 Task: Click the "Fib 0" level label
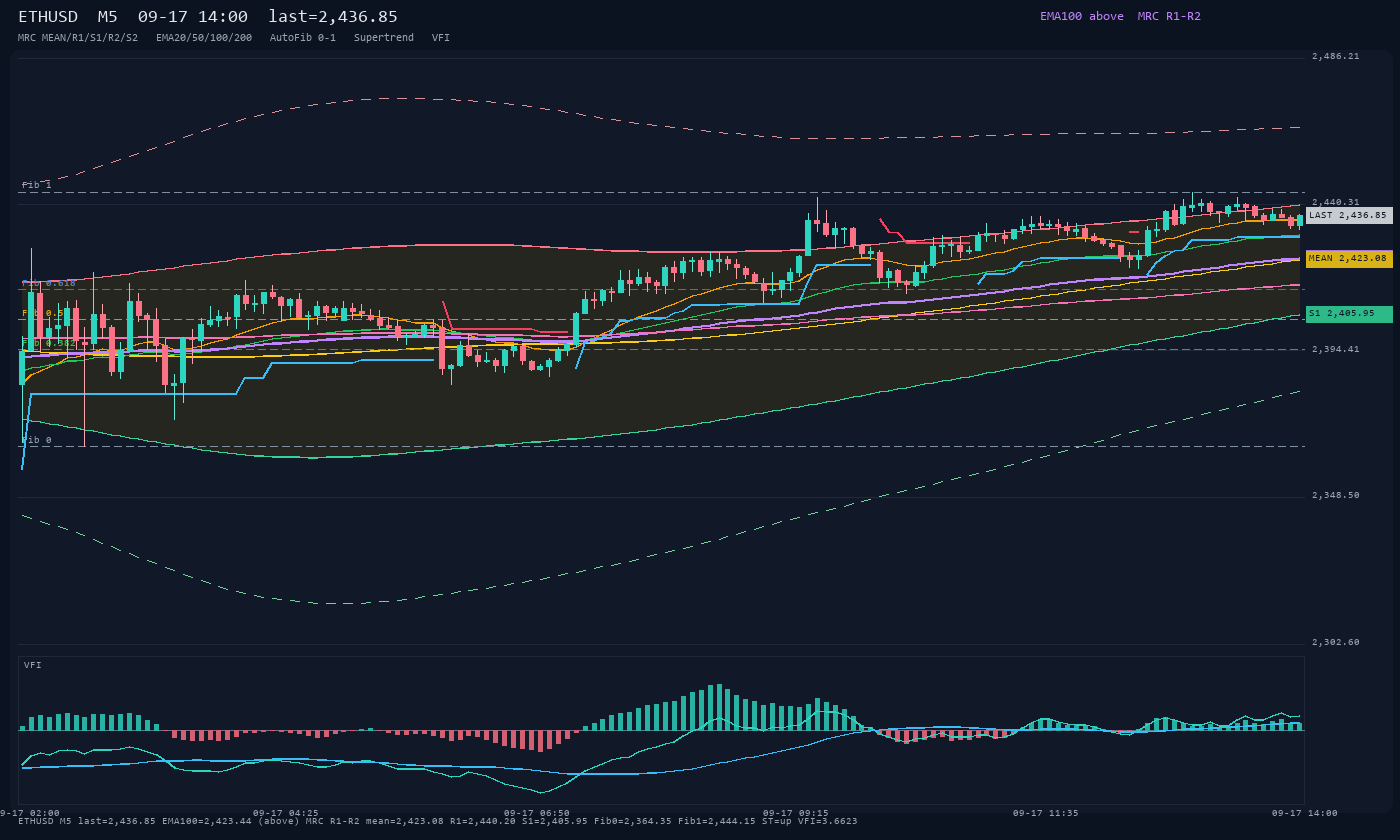(x=37, y=440)
